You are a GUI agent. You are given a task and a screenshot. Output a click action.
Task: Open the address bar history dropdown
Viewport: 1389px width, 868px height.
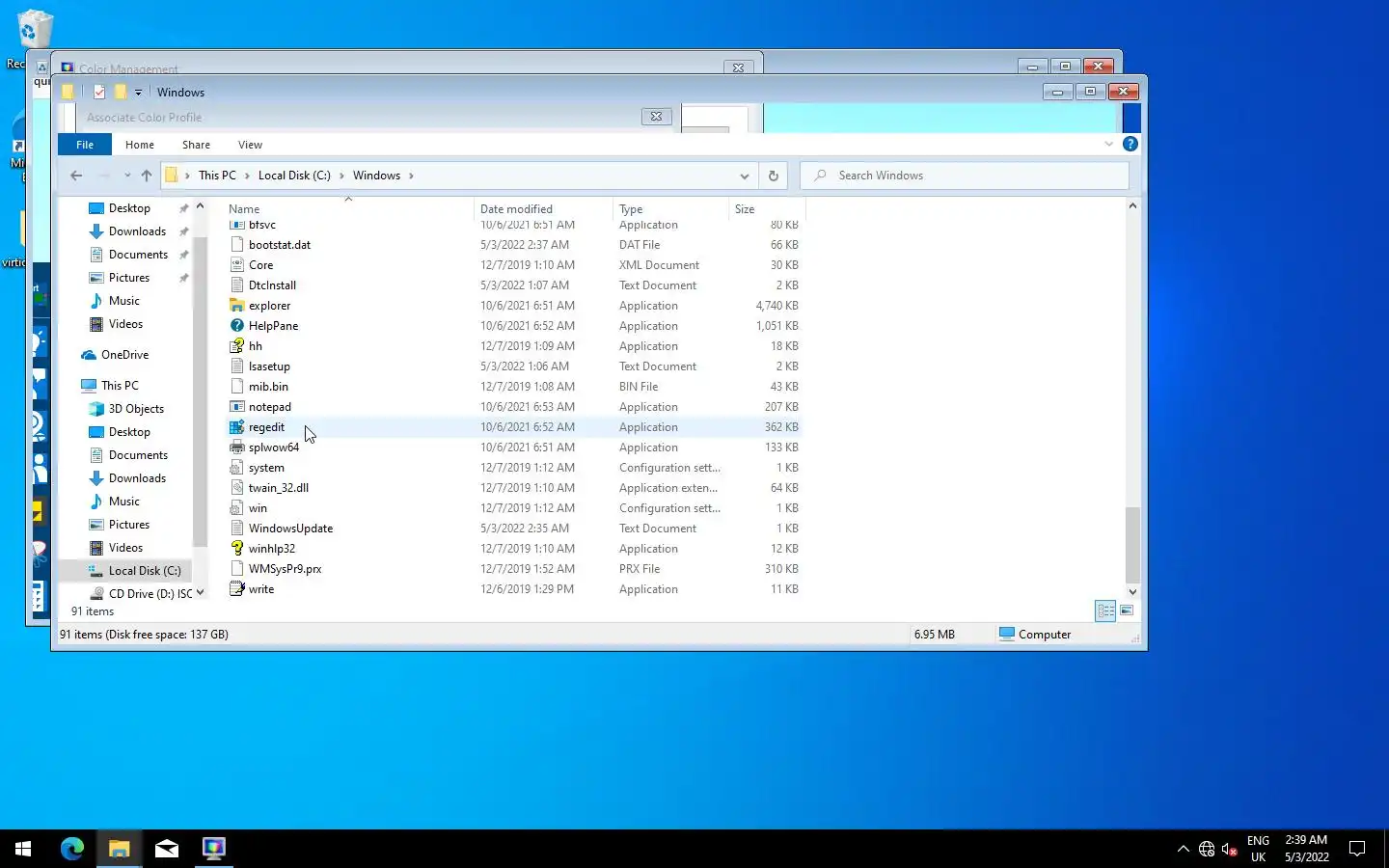point(744,176)
